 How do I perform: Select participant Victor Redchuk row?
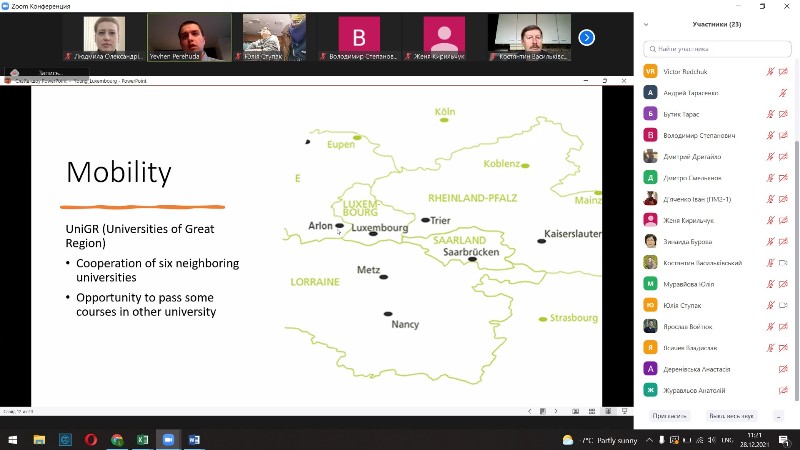pyautogui.click(x=716, y=72)
